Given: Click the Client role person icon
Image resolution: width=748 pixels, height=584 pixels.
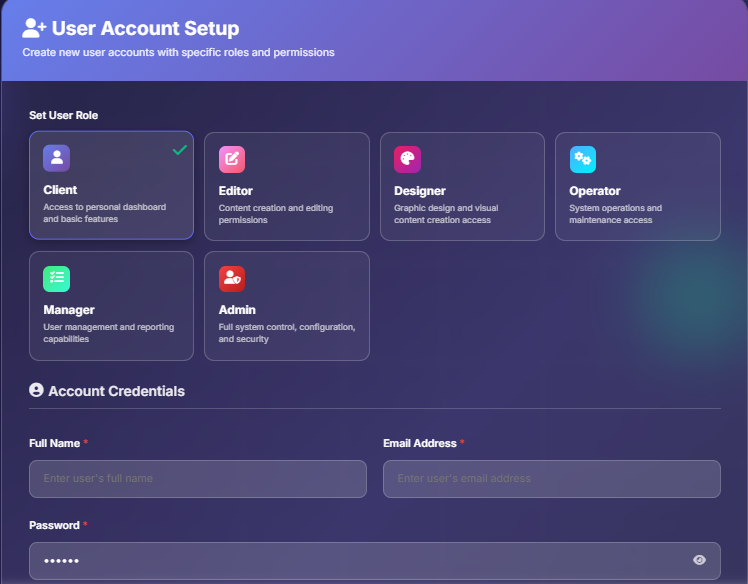Looking at the screenshot, I should (x=56, y=158).
